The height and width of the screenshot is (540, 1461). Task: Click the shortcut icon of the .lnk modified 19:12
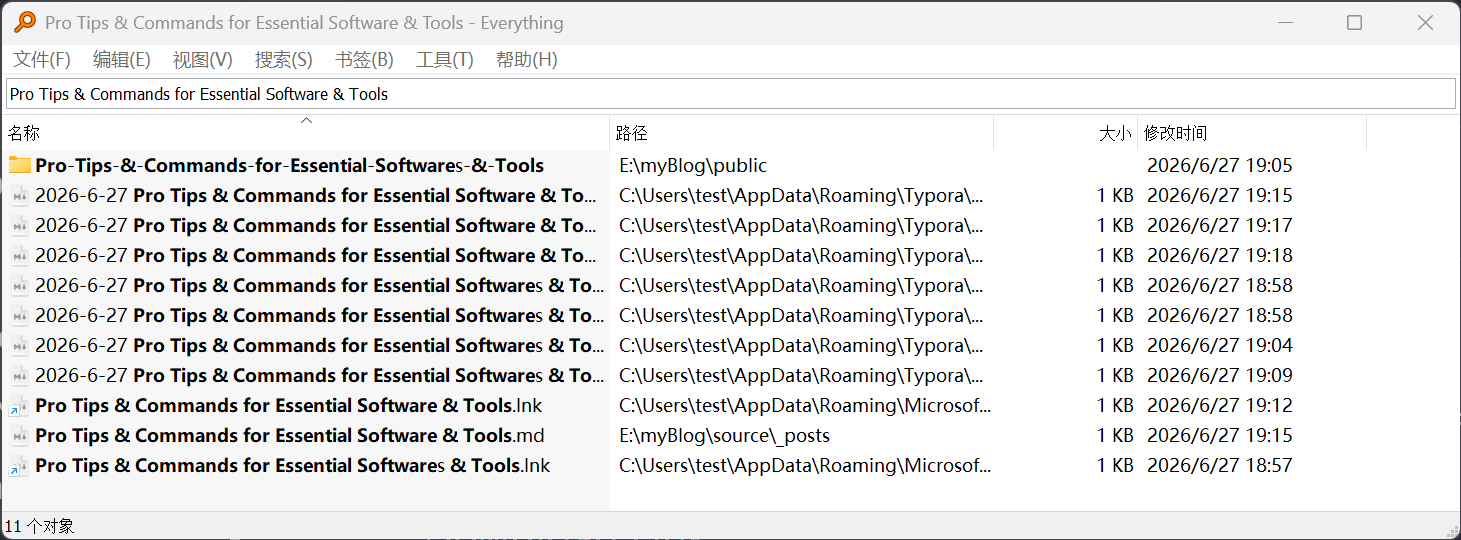[x=20, y=405]
